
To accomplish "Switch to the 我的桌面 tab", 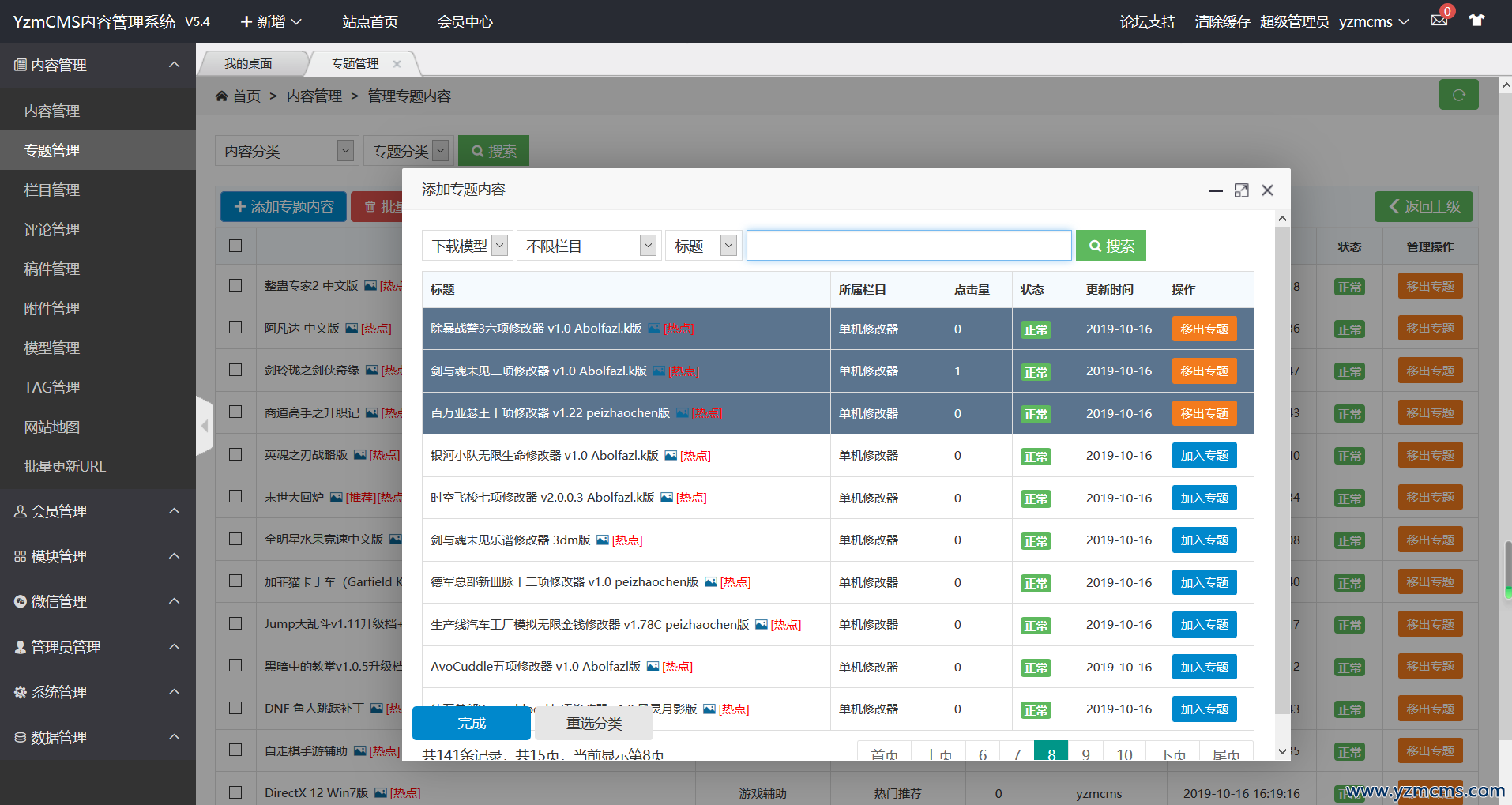I will [248, 64].
